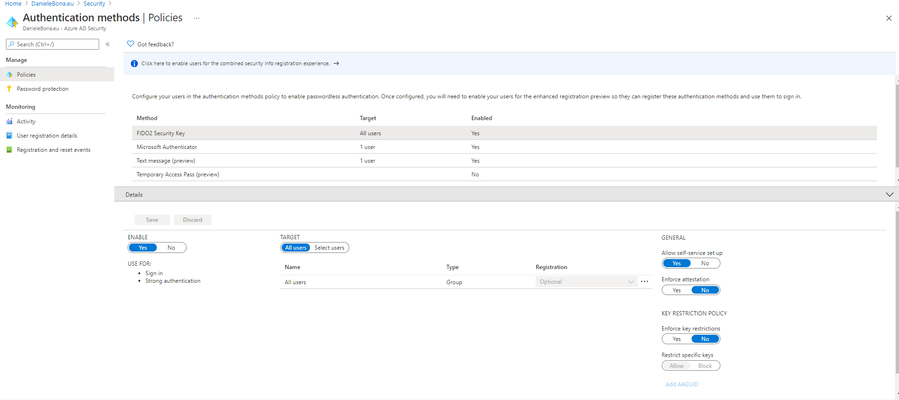Click the Type column header
899x400 pixels.
(x=452, y=267)
